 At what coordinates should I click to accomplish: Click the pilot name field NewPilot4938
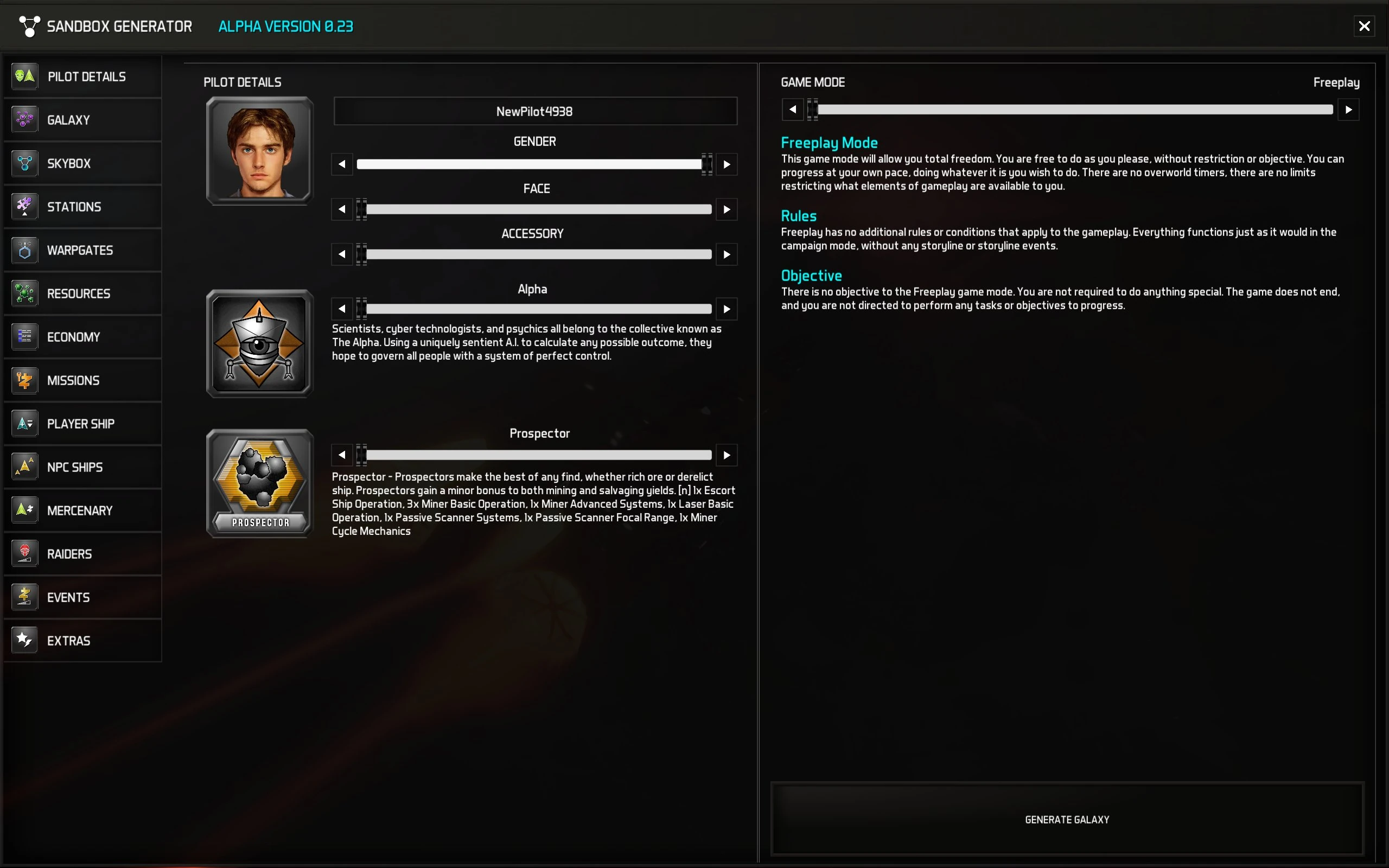[535, 111]
